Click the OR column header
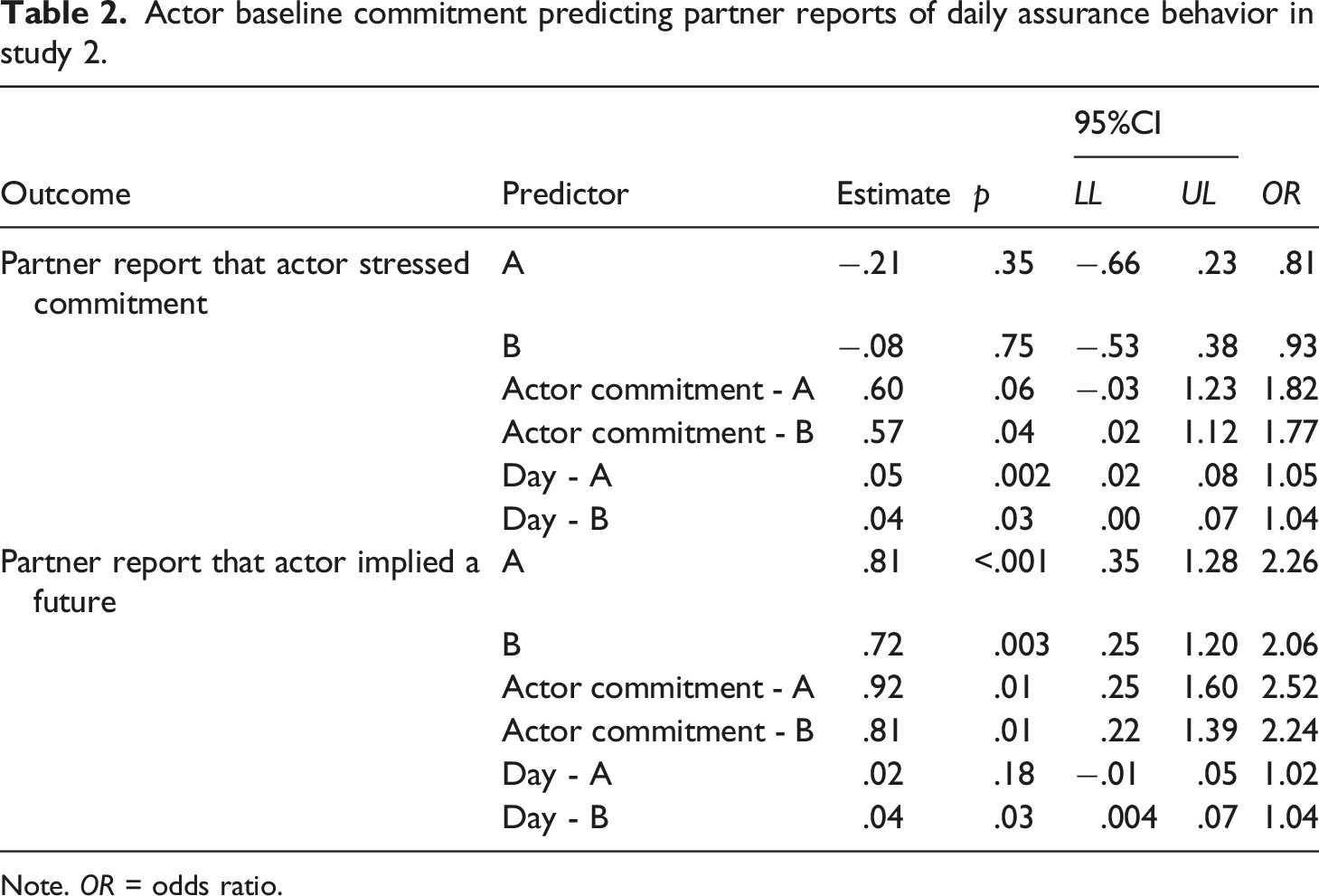 point(1280,193)
